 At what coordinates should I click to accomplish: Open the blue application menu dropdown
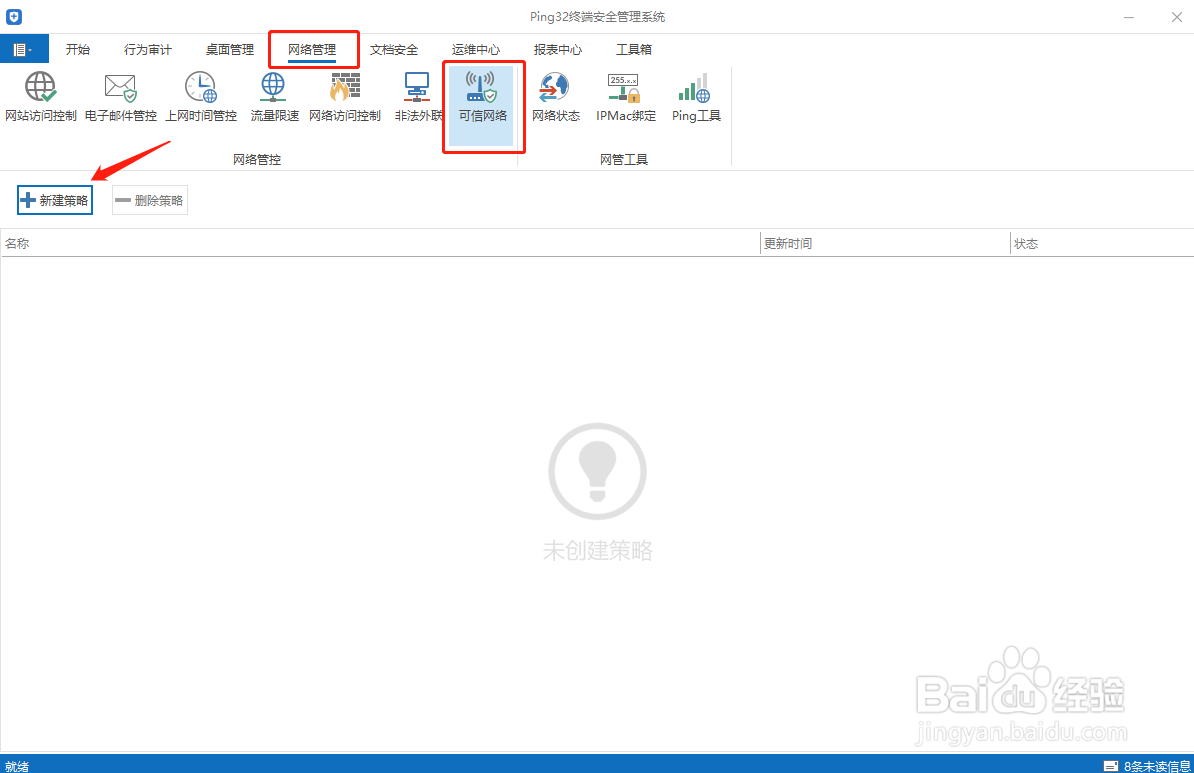coord(24,49)
